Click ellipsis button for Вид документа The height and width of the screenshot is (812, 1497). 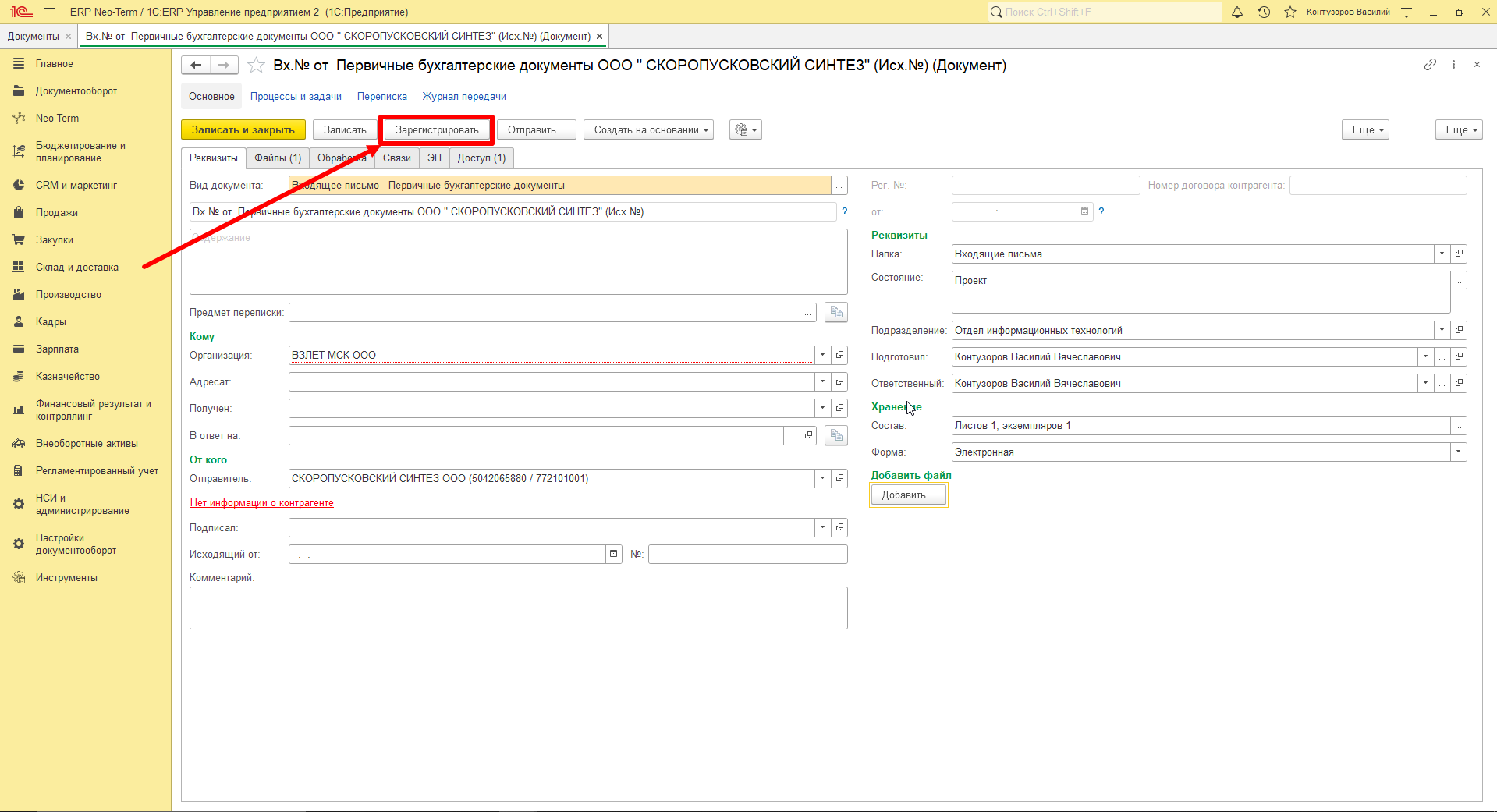click(x=839, y=185)
